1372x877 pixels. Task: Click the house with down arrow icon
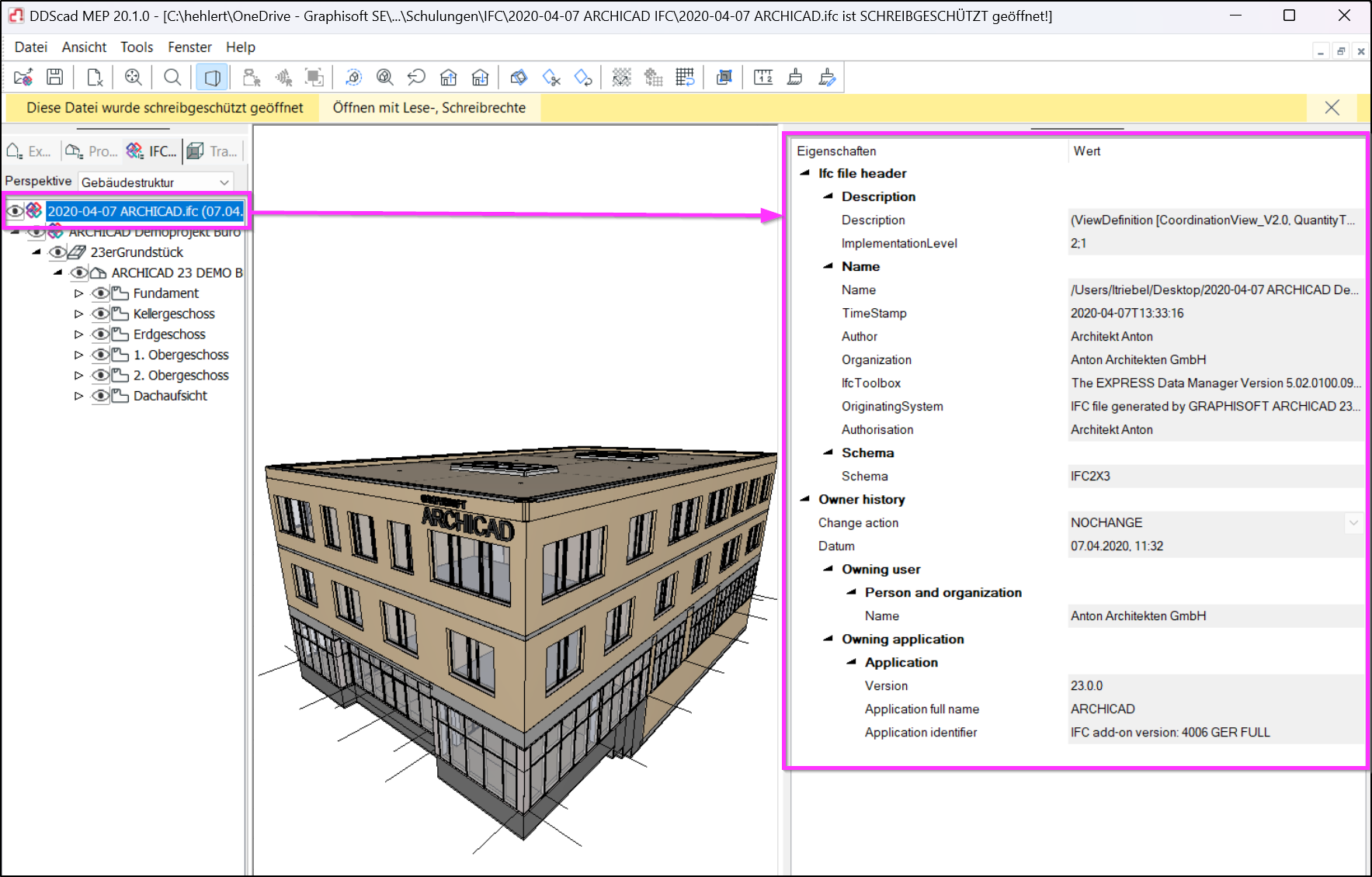pos(481,77)
